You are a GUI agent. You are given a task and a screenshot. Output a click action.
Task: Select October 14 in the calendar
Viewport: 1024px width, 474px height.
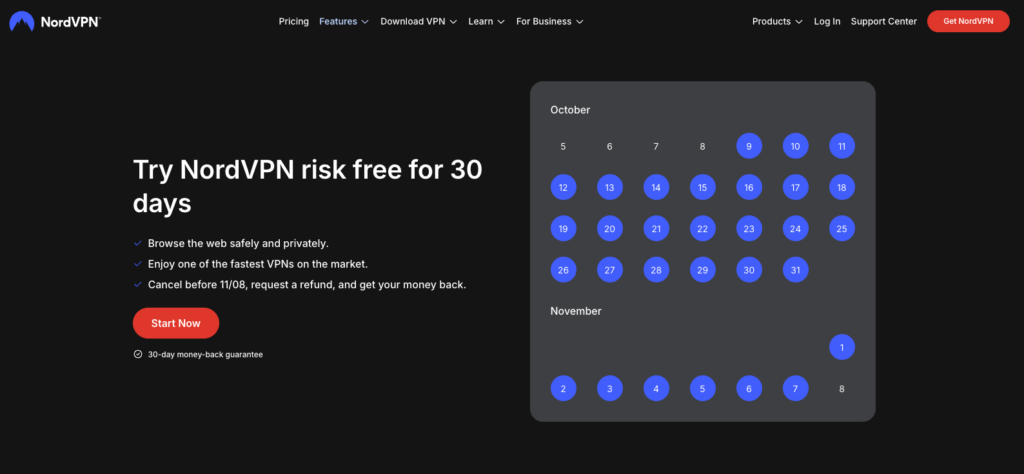point(656,187)
